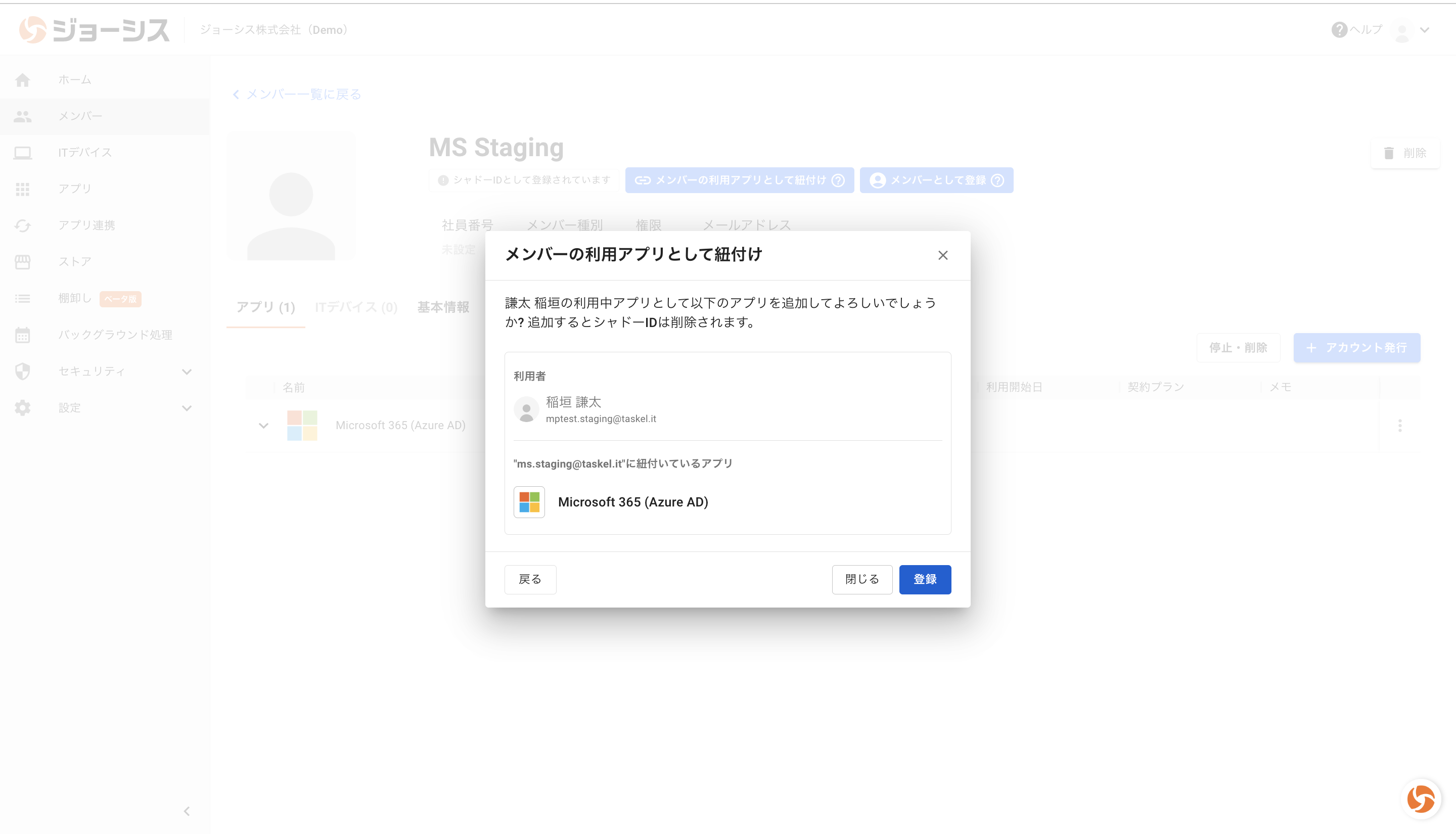Click the ストア shop icon
1456x834 pixels.
coord(23,262)
